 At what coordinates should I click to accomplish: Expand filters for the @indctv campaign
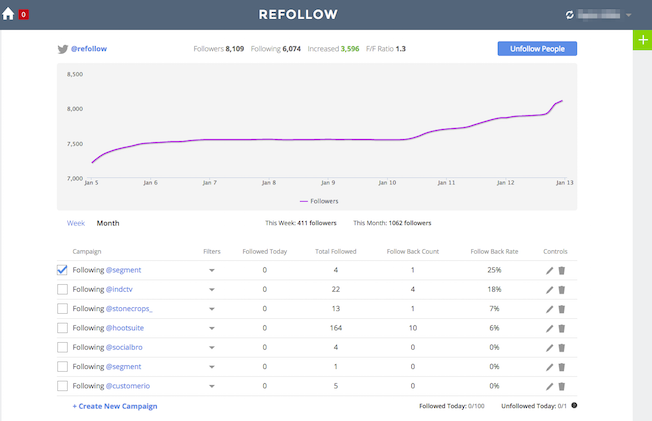coord(212,290)
